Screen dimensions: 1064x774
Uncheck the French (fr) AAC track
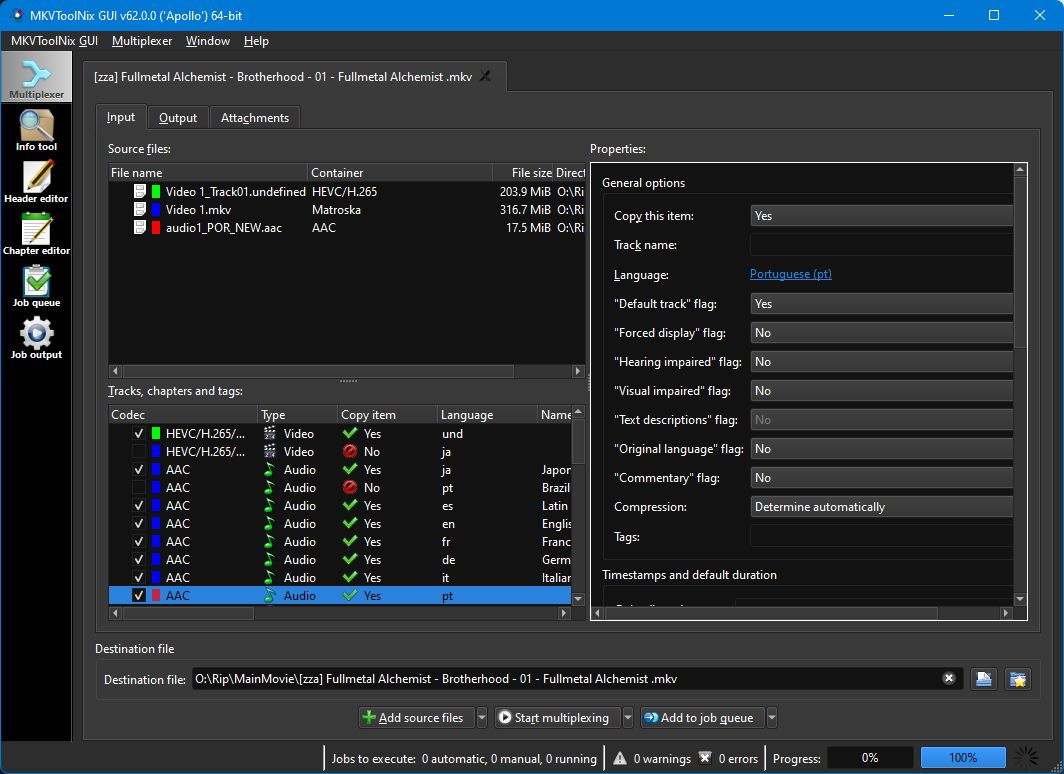(x=139, y=541)
